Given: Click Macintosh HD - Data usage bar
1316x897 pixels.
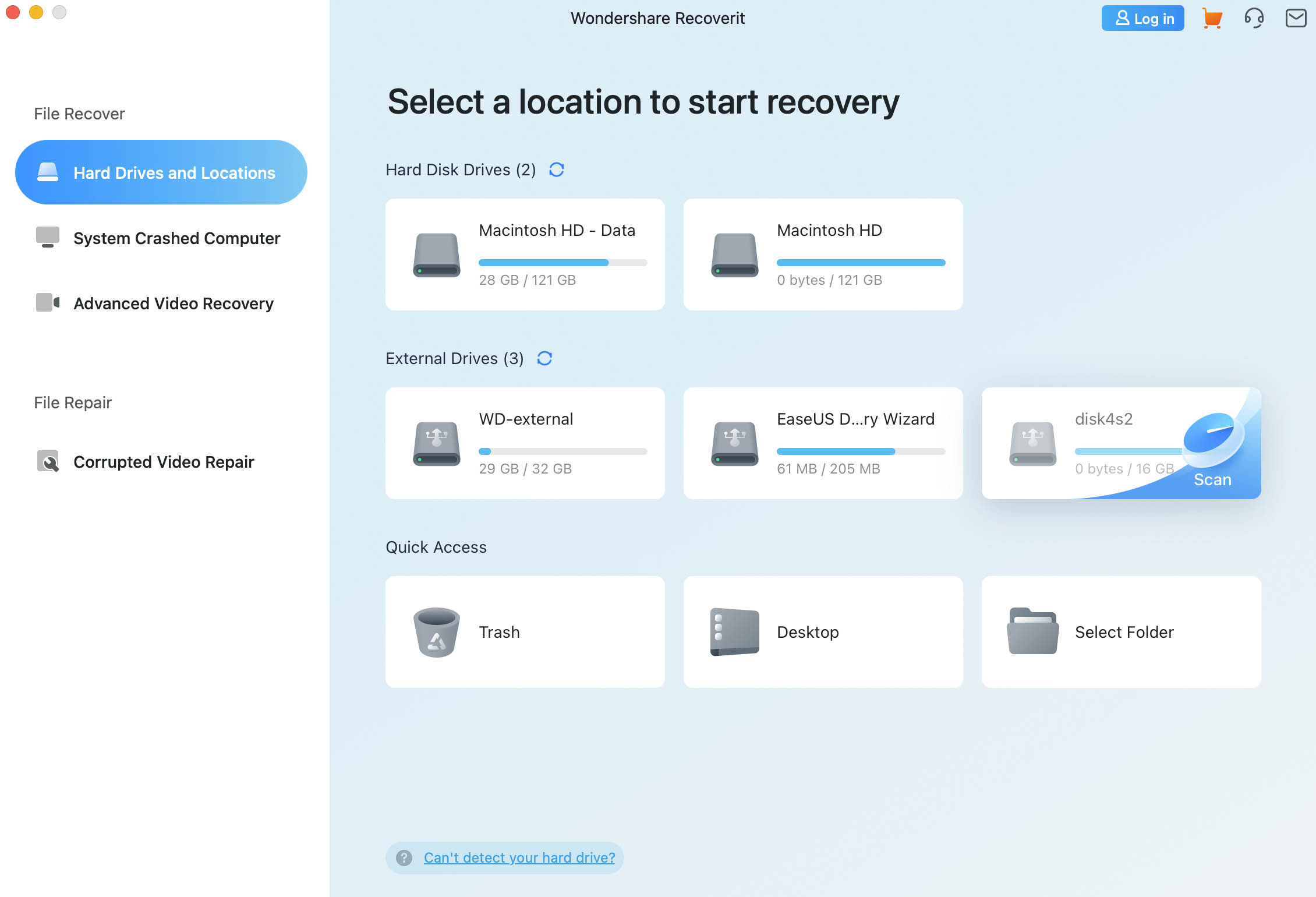Looking at the screenshot, I should [x=563, y=263].
